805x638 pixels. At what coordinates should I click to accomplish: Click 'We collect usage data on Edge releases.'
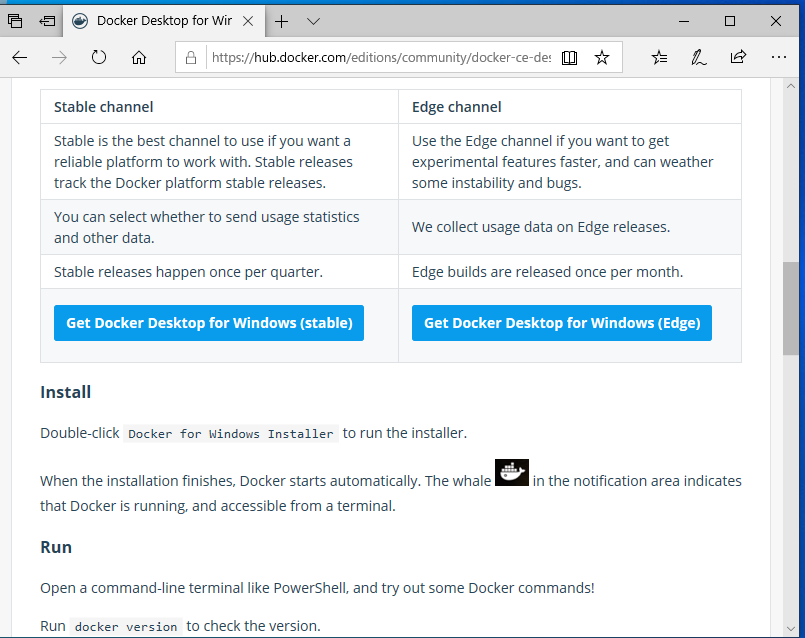[x=541, y=227]
